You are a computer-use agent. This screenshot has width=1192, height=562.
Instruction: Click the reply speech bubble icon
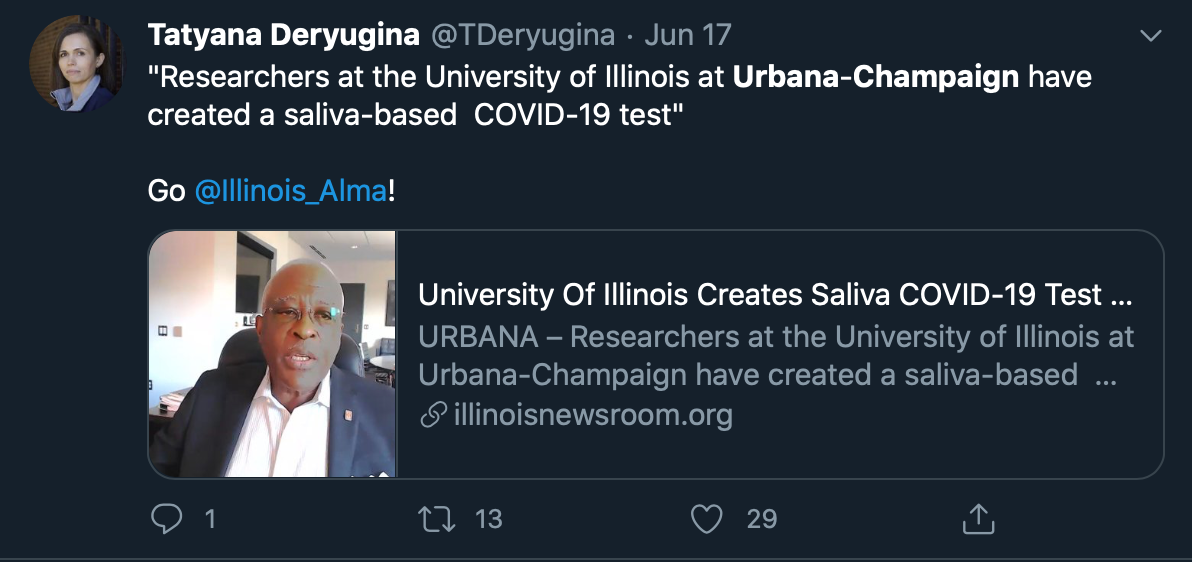point(166,519)
